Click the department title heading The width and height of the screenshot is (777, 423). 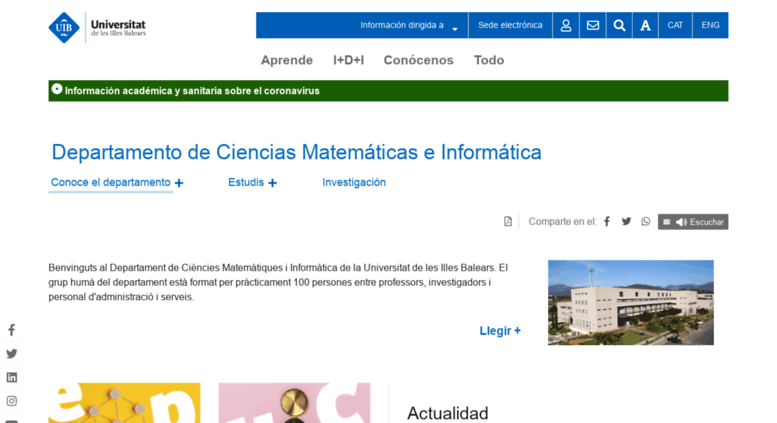tap(296, 152)
